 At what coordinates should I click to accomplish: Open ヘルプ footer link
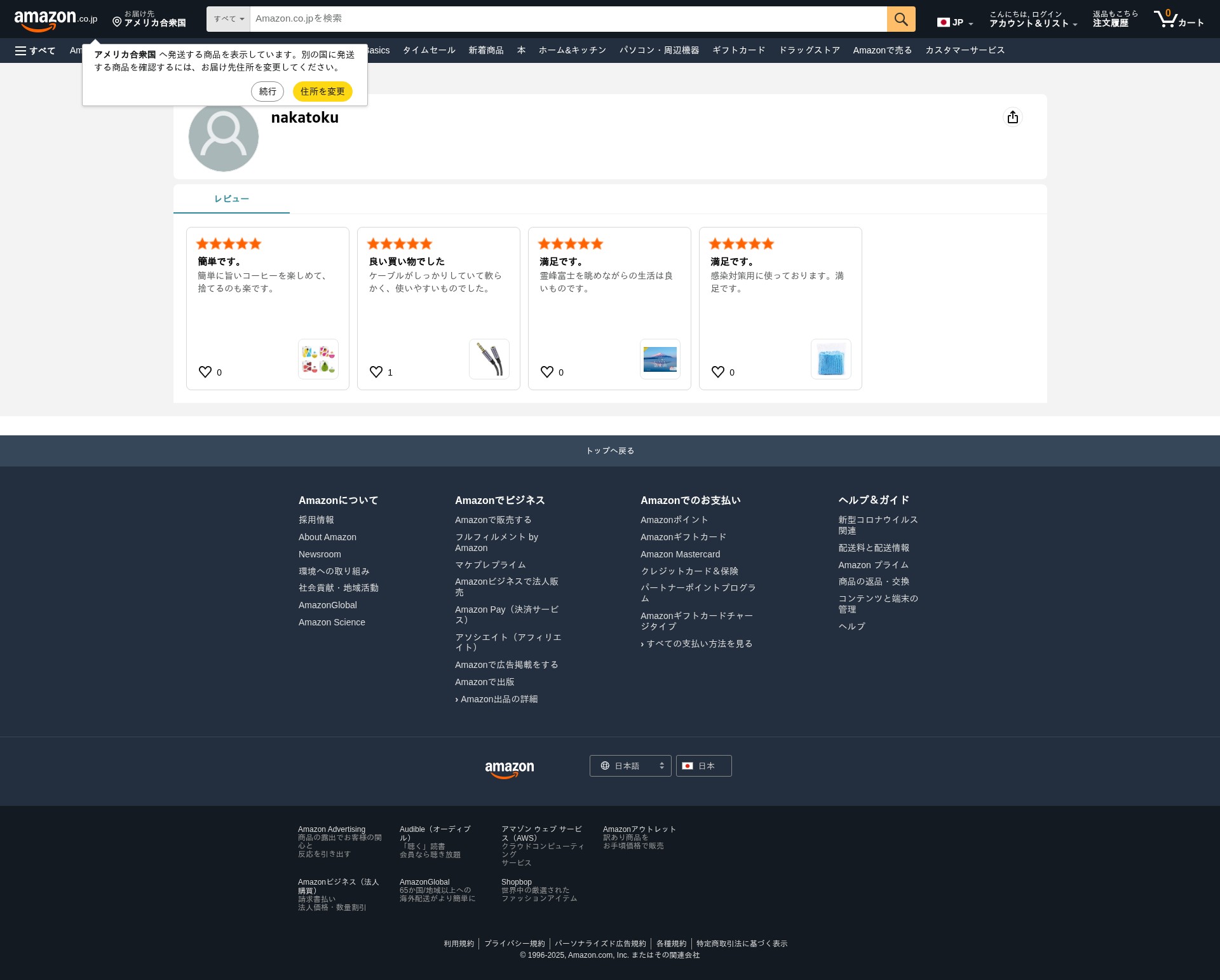851,626
